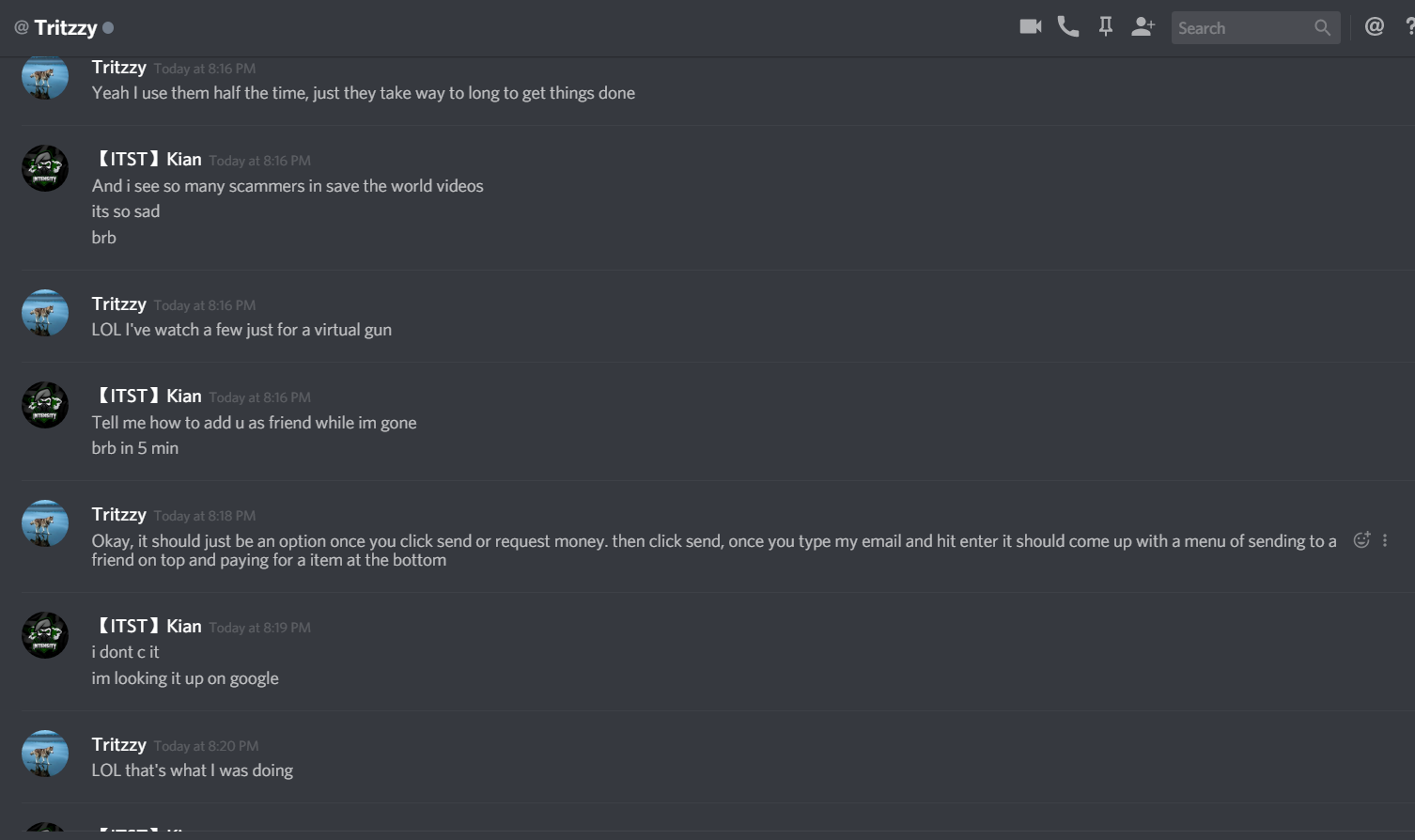1415x840 pixels.
Task: Click the magnifier icon in Search
Action: (1322, 28)
